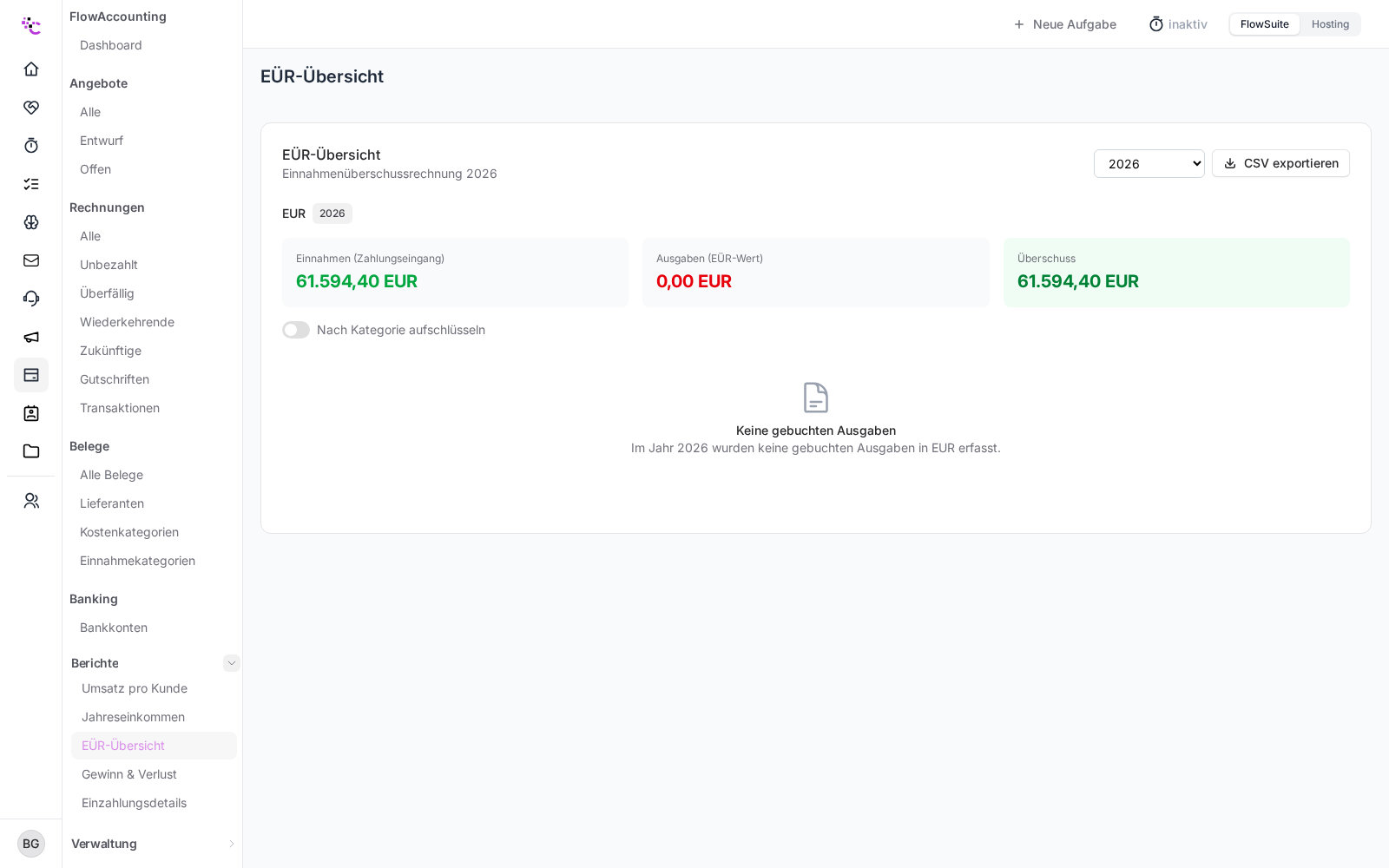
Task: Click the time tracking stopwatch sidebar icon
Action: pyautogui.click(x=31, y=145)
